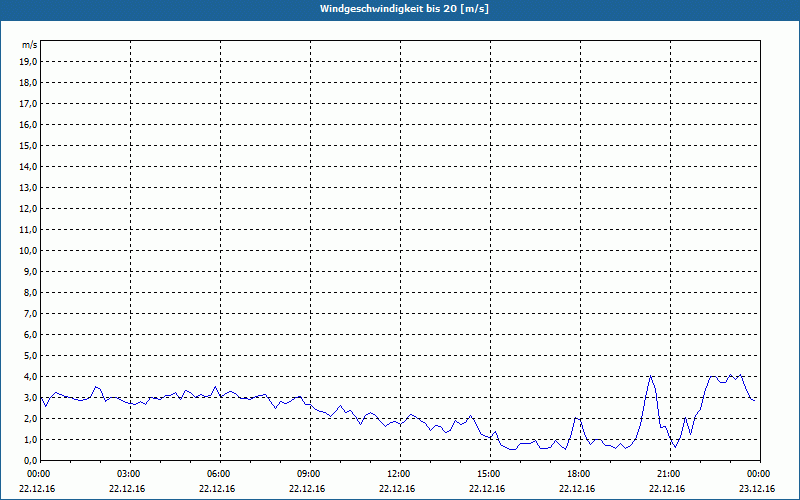Select the '22.12.16' date under 03:00

point(127,489)
